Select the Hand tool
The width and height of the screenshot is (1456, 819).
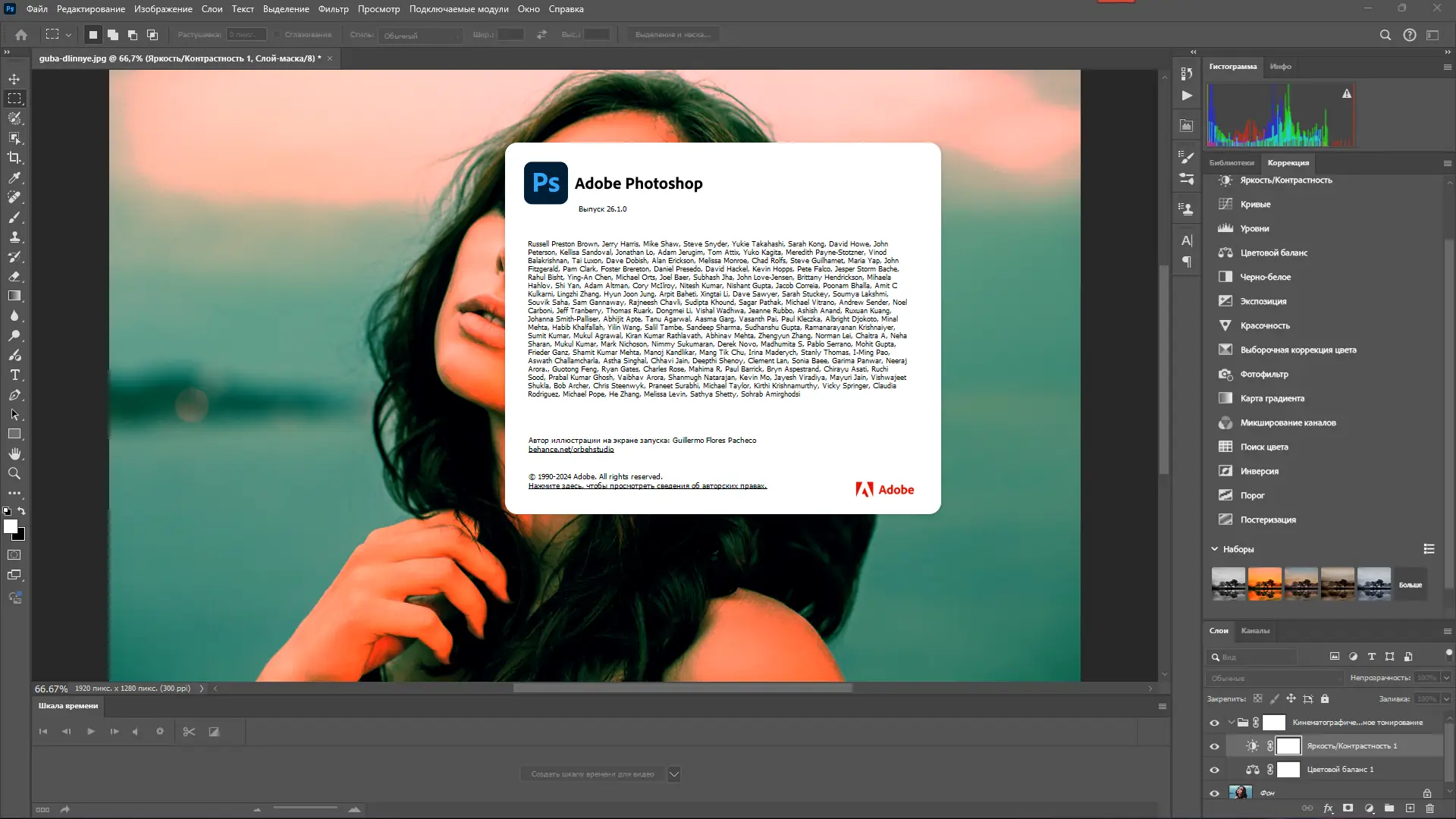click(14, 453)
